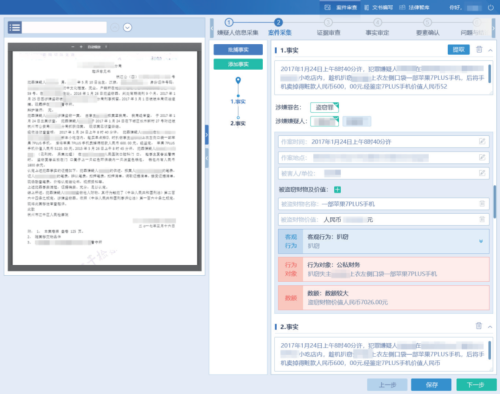This screenshot has width=500, height=394.
Task: Delete fact 2 with its trash icon
Action: (x=479, y=326)
